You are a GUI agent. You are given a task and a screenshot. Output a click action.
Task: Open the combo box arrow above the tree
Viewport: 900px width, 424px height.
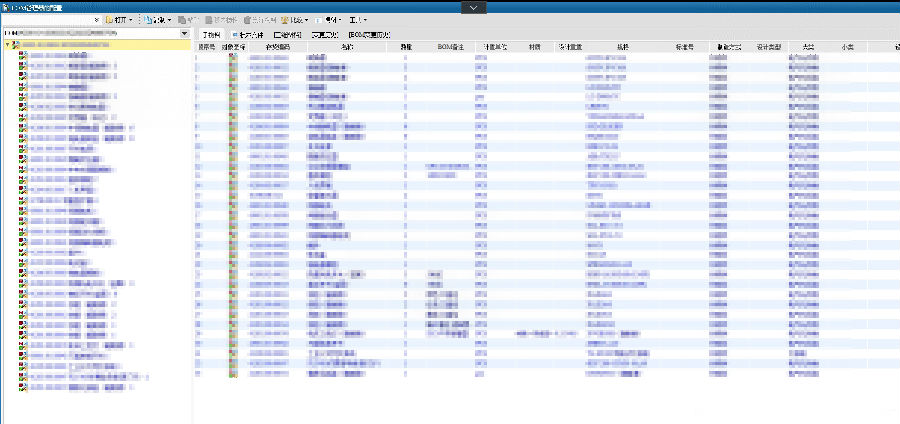pos(184,34)
